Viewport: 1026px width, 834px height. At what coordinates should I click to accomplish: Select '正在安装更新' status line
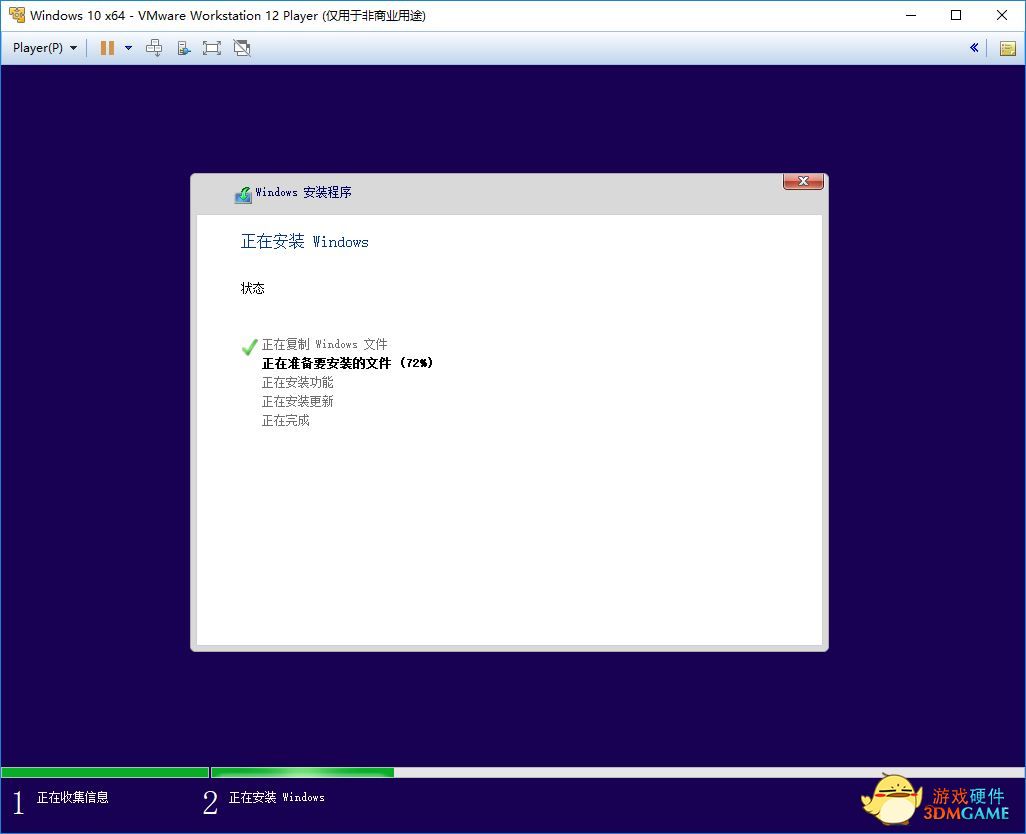[298, 401]
